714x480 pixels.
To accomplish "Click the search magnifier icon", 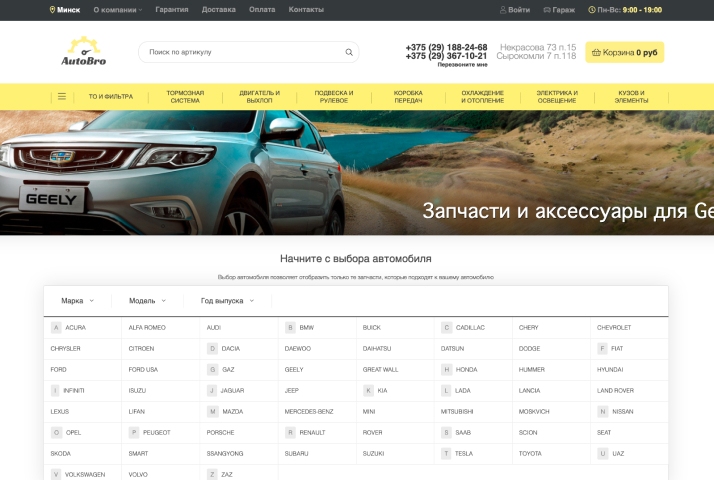I will point(349,52).
